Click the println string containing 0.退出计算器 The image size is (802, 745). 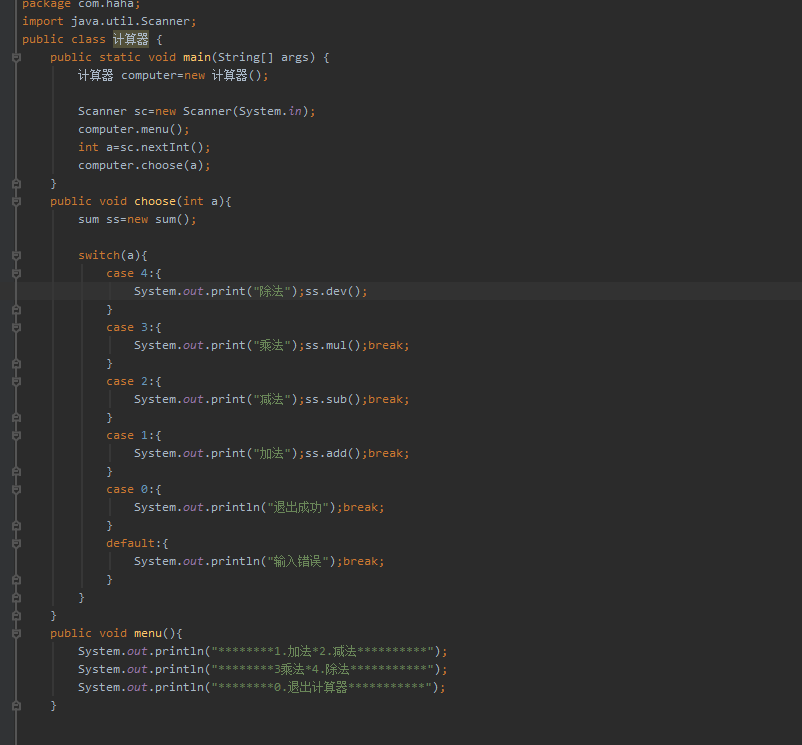click(x=322, y=687)
